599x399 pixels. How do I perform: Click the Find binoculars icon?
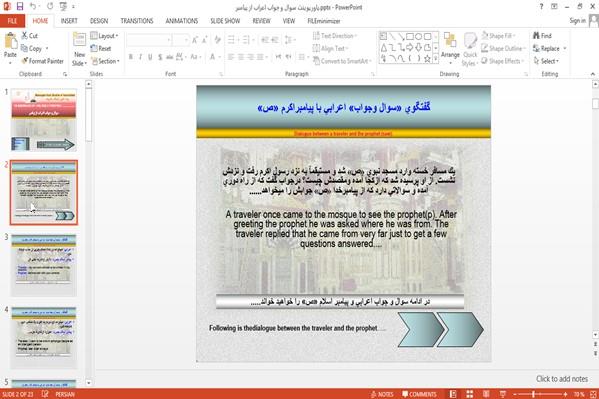[x=536, y=36]
